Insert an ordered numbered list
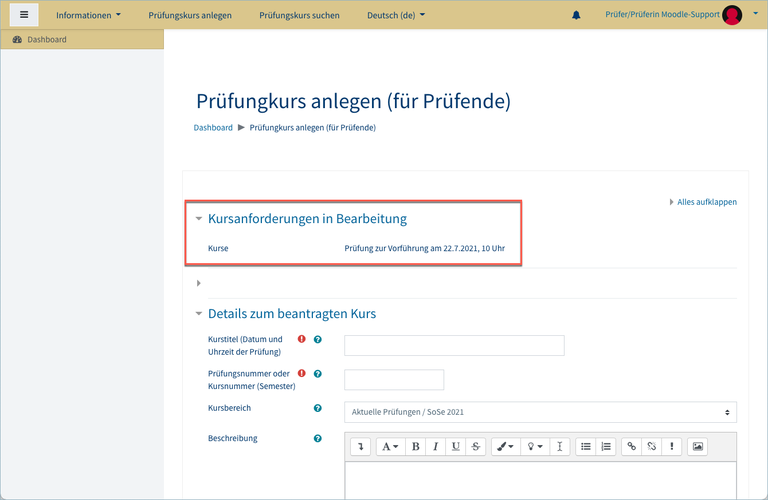The height and width of the screenshot is (500, 768). click(606, 446)
